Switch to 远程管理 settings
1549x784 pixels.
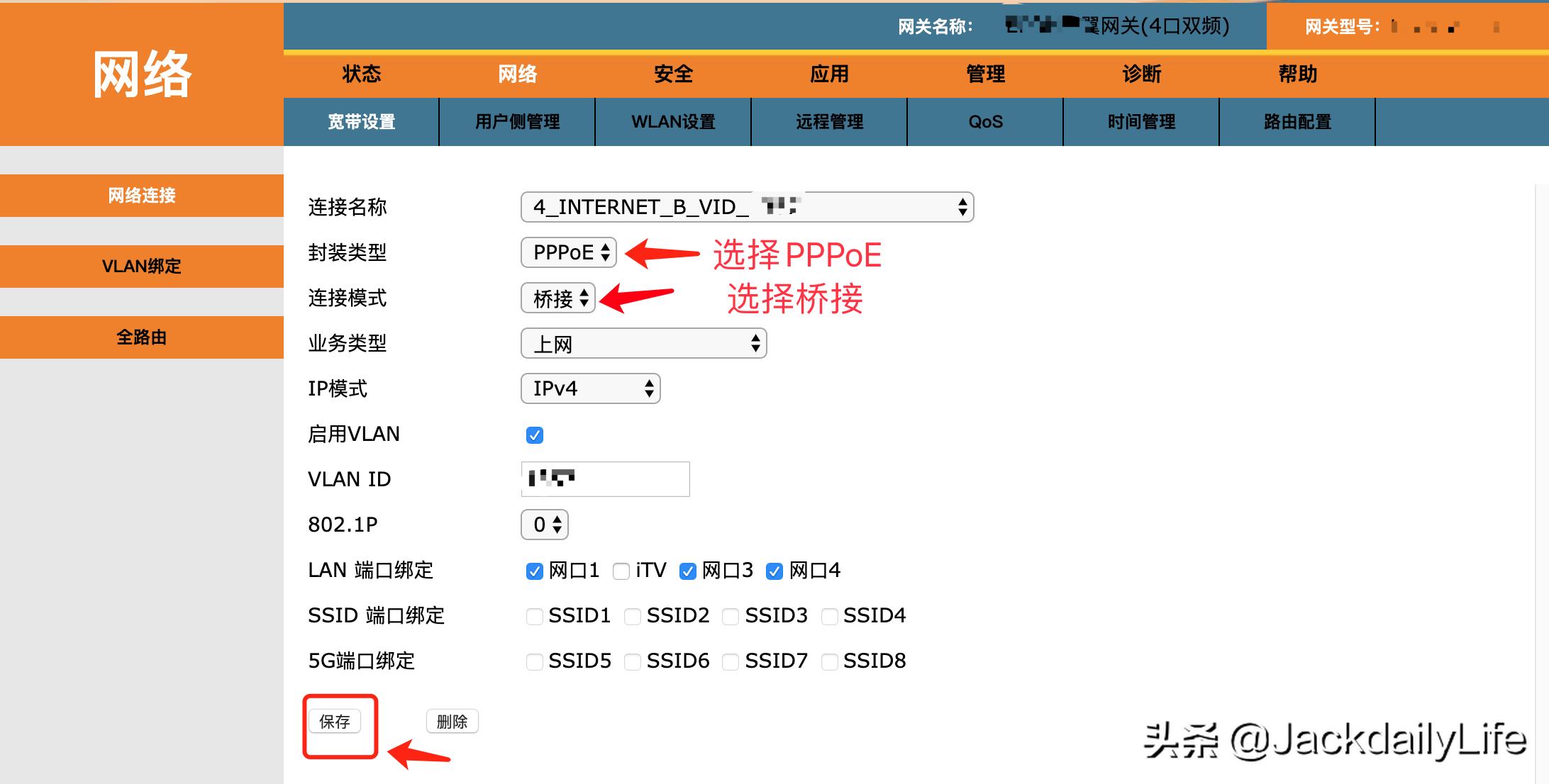click(828, 121)
